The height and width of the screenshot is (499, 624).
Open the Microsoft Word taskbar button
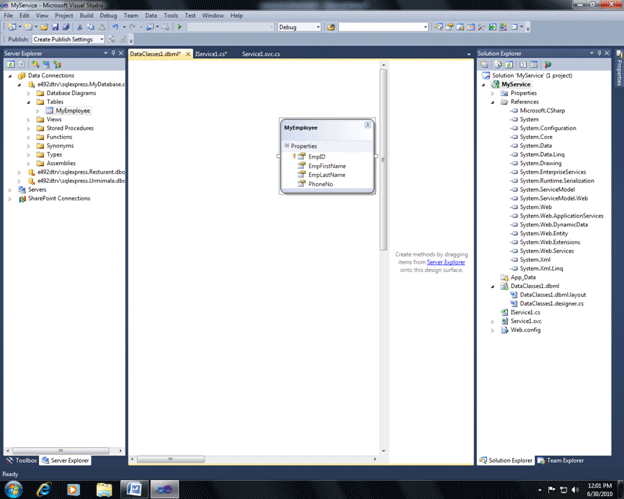click(134, 489)
